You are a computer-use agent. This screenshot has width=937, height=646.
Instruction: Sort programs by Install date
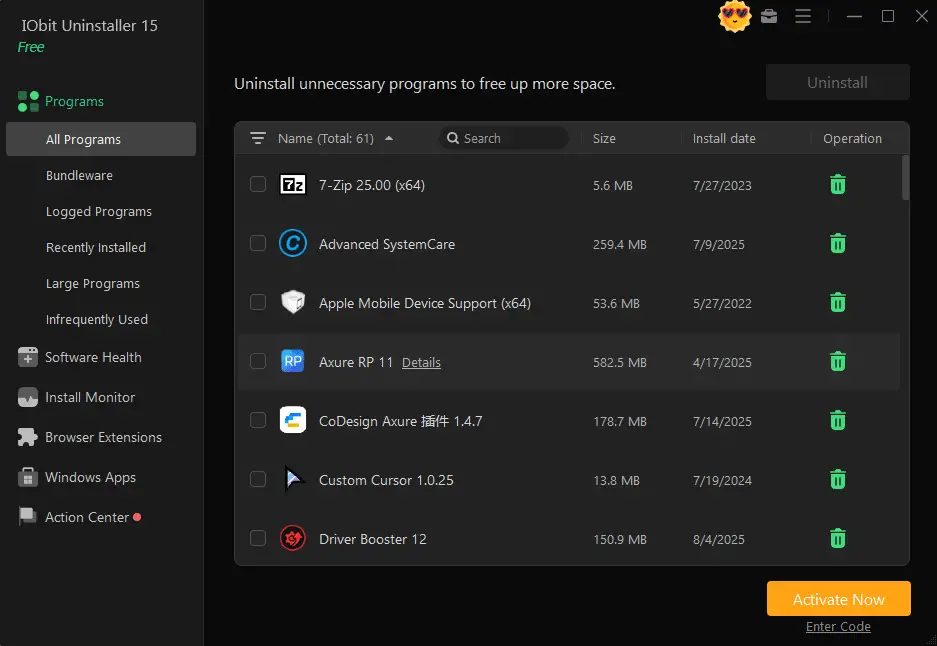[x=723, y=139]
